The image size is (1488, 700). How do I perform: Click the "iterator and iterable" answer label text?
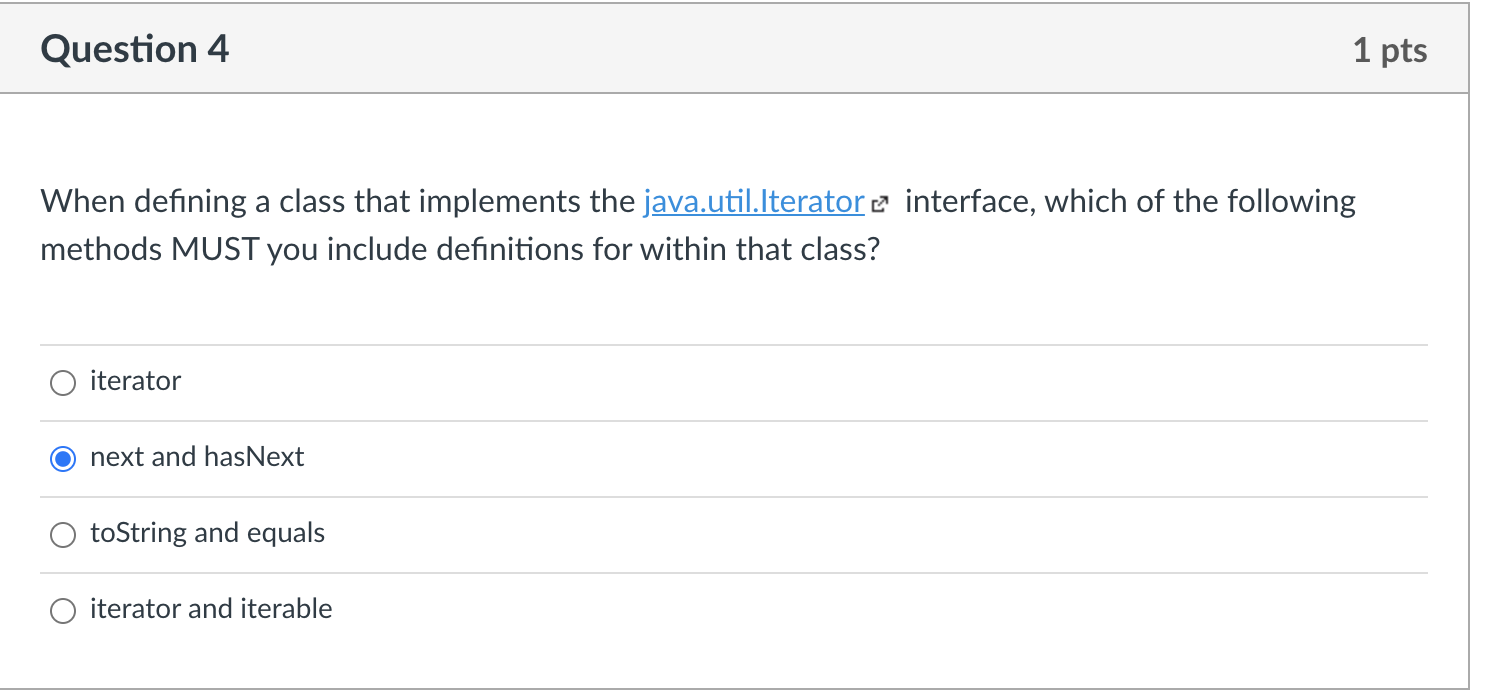click(211, 609)
